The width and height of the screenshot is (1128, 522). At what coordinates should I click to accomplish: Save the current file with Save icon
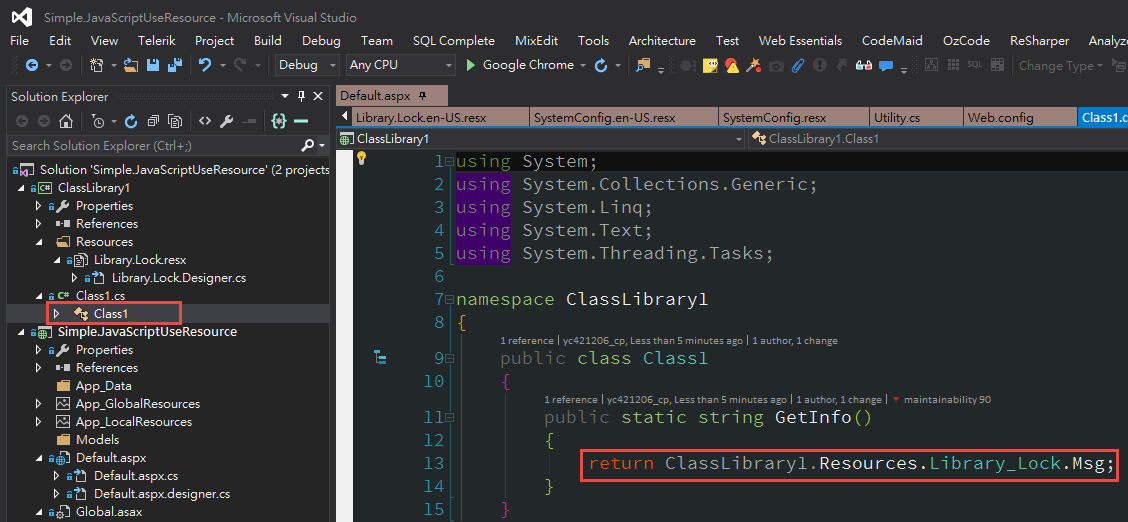click(x=153, y=65)
